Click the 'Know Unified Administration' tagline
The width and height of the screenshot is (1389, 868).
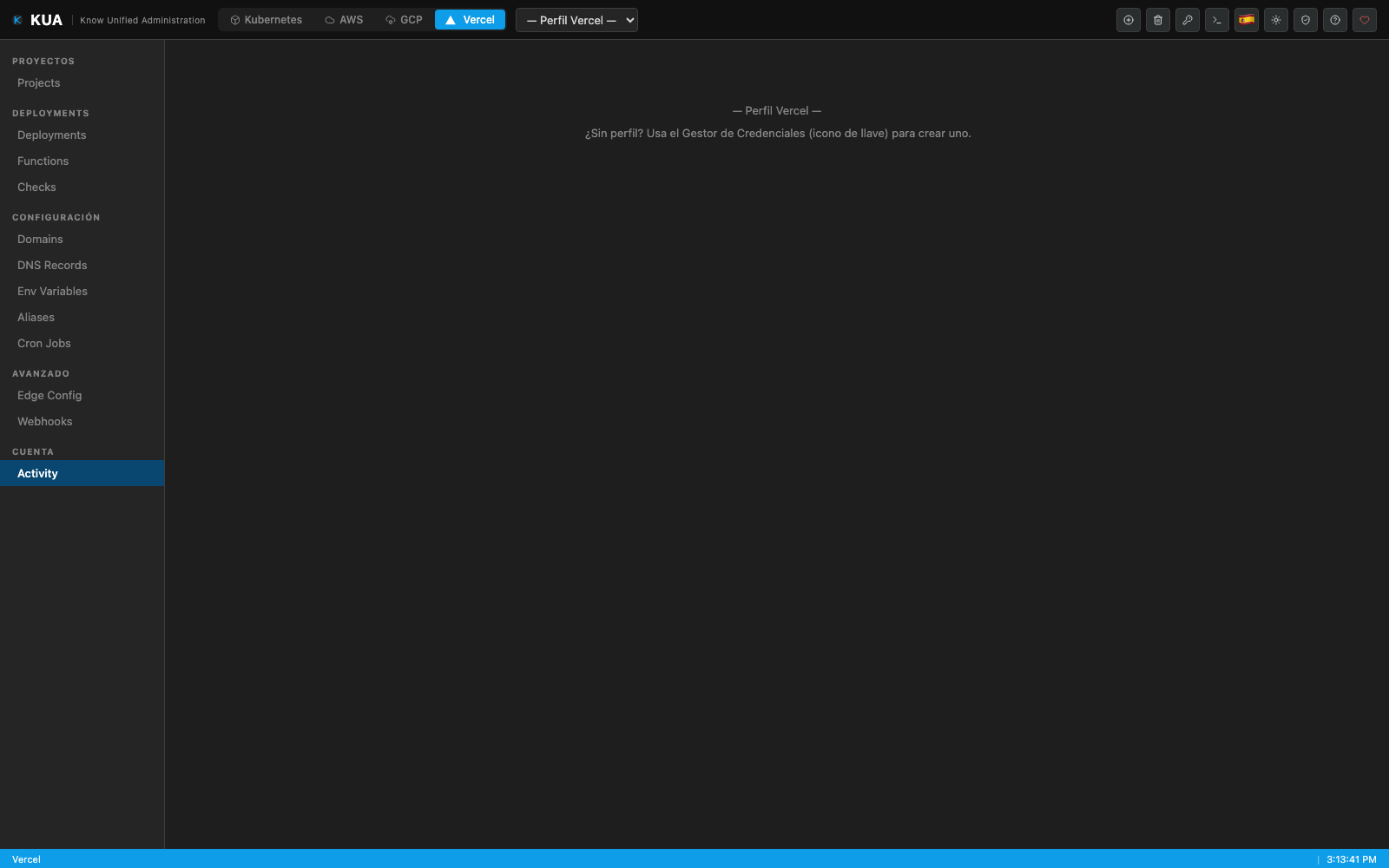pos(142,21)
